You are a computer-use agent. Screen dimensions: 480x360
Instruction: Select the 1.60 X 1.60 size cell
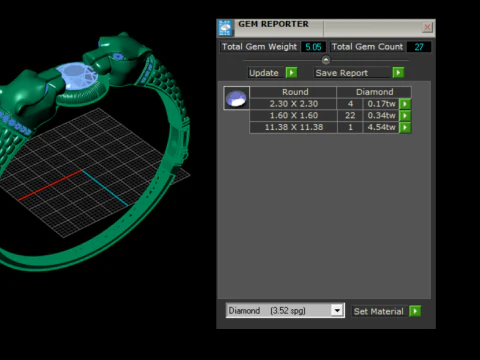click(x=293, y=116)
